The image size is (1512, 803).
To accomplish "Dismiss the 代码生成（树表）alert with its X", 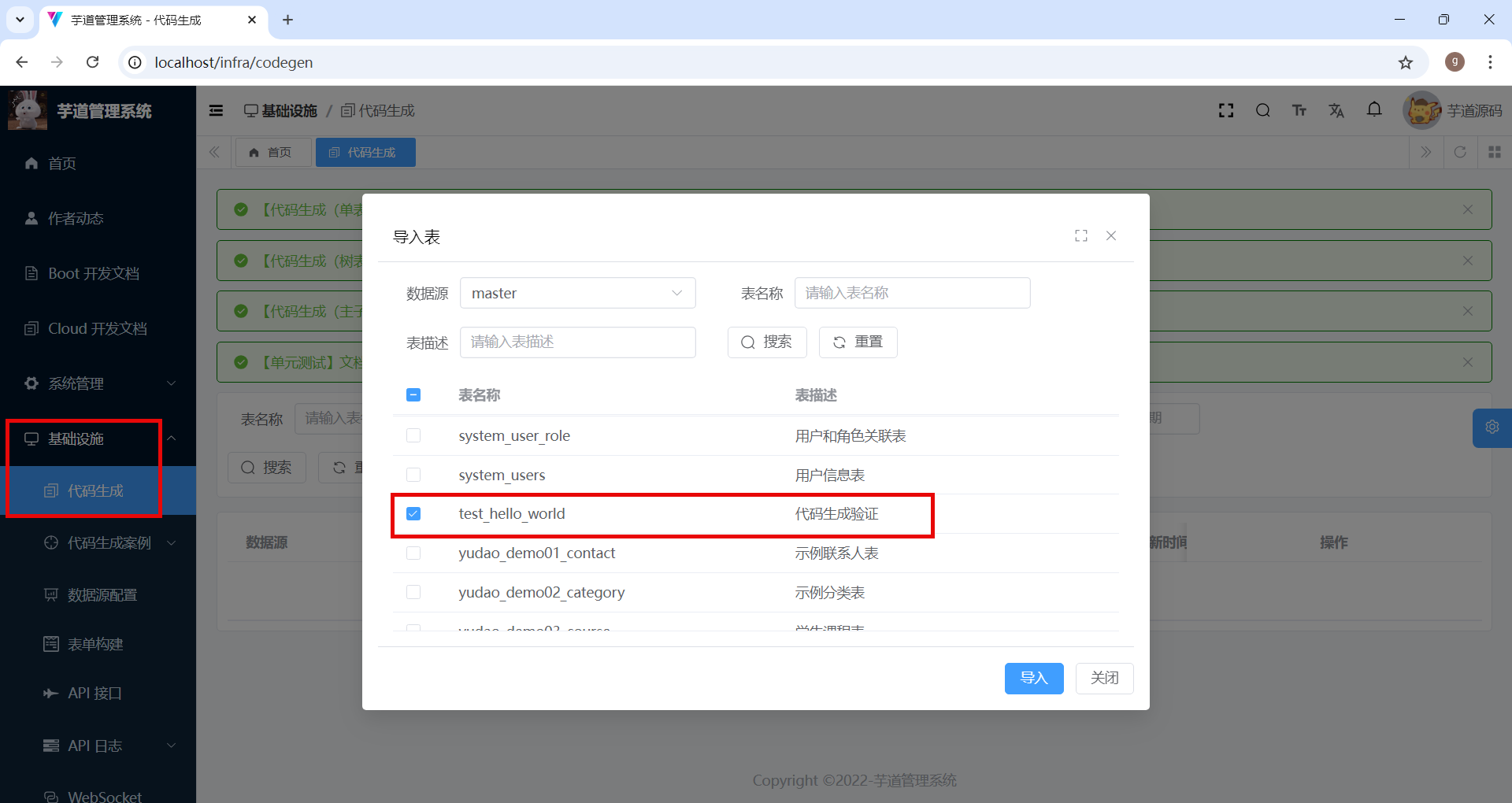I will click(x=1467, y=261).
